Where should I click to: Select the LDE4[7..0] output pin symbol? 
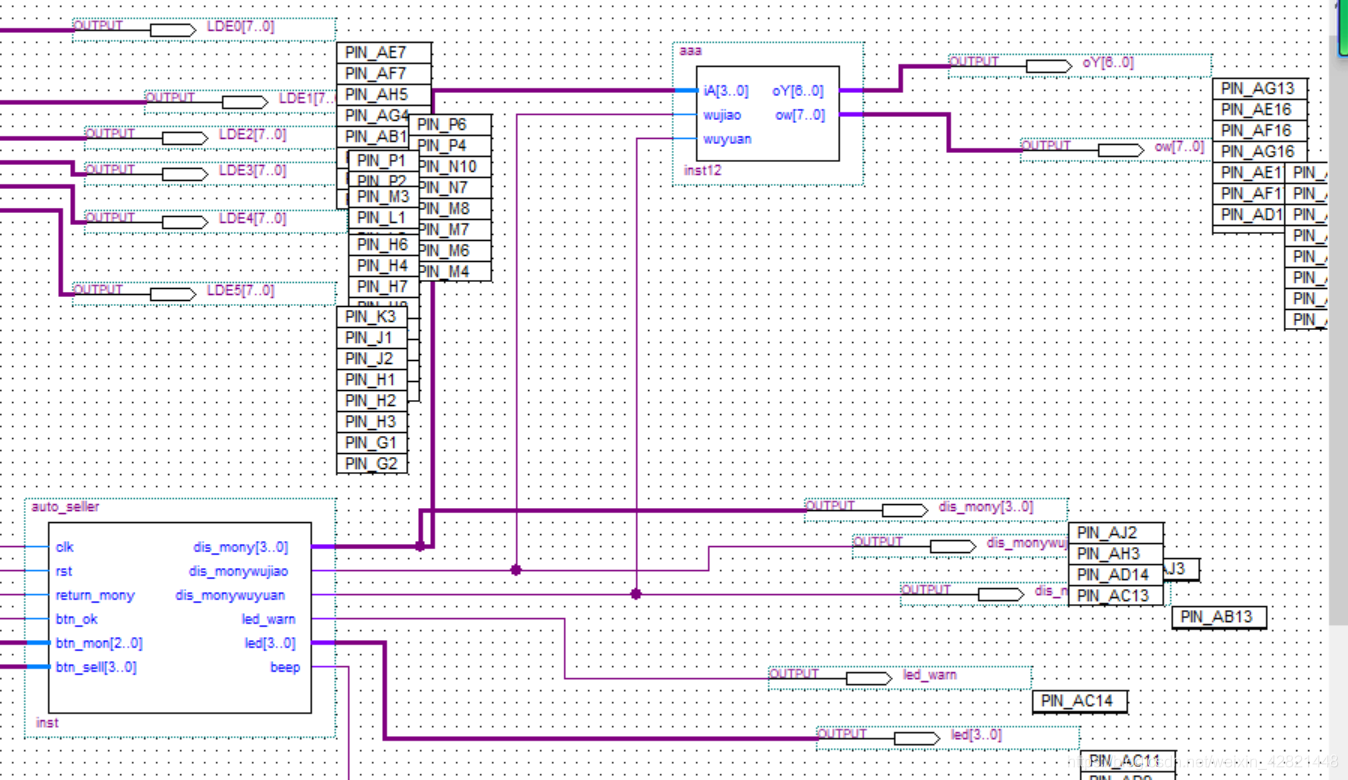click(x=185, y=222)
